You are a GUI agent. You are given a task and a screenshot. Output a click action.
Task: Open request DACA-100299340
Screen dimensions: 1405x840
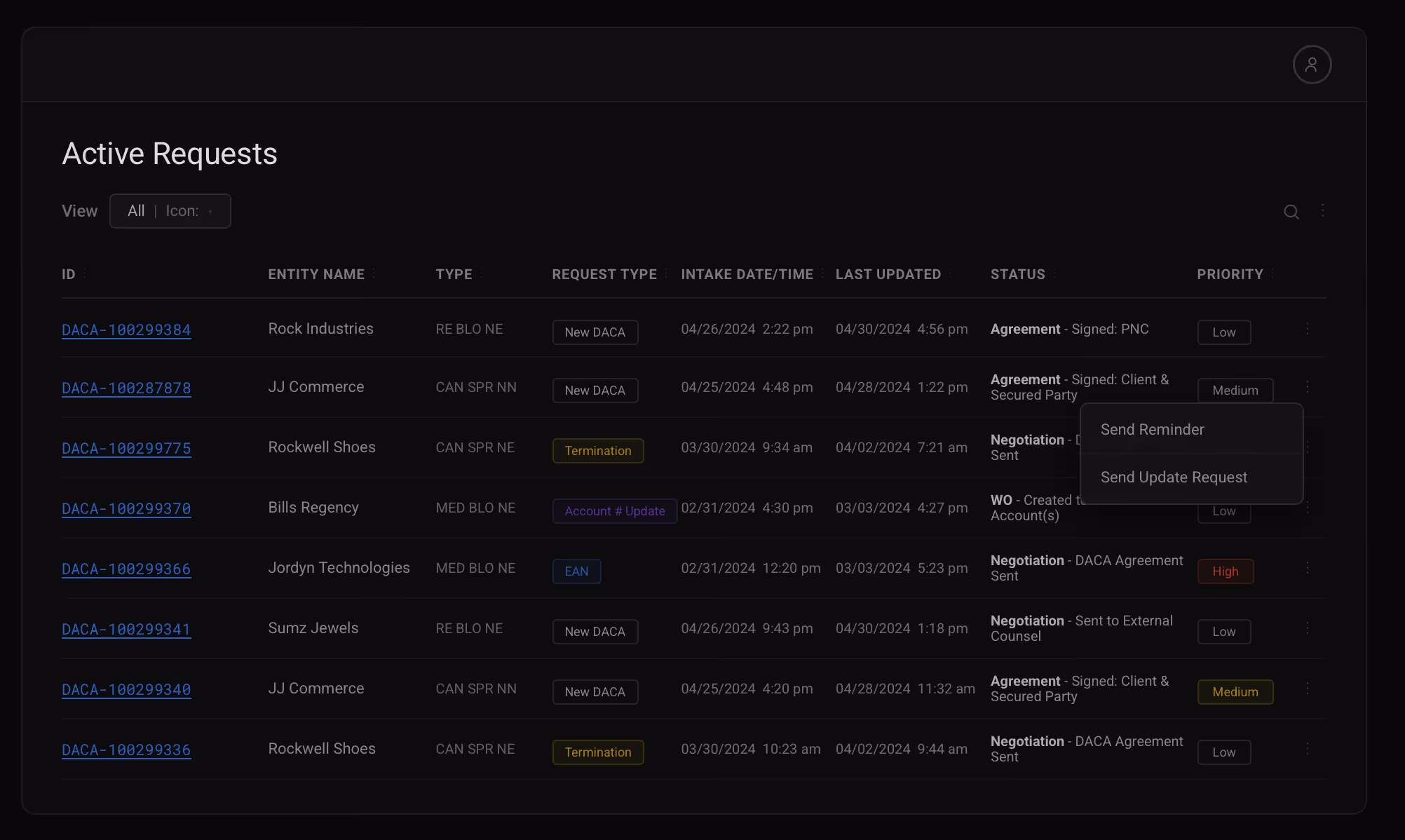tap(126, 689)
